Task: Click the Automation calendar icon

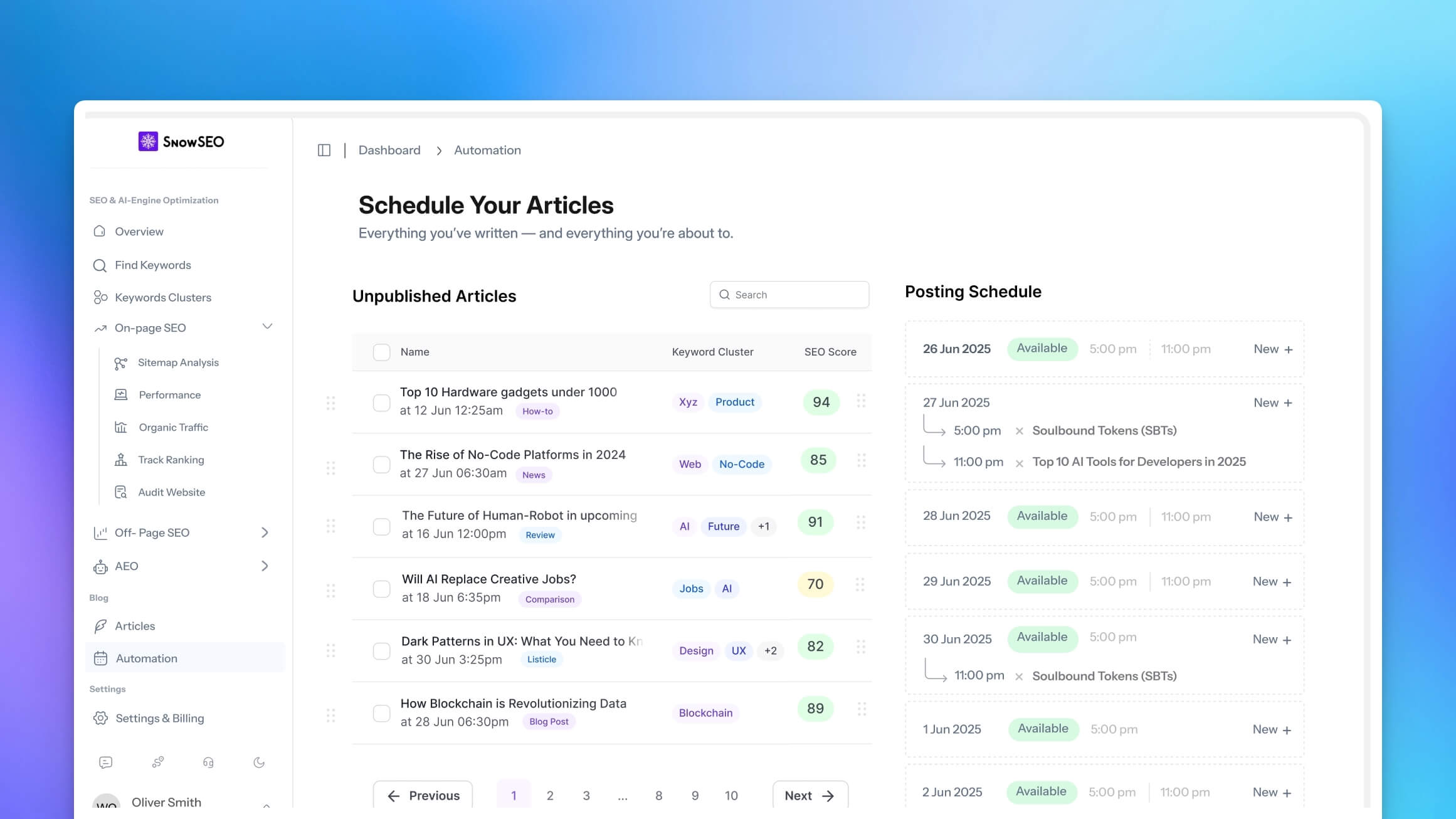Action: [101, 658]
